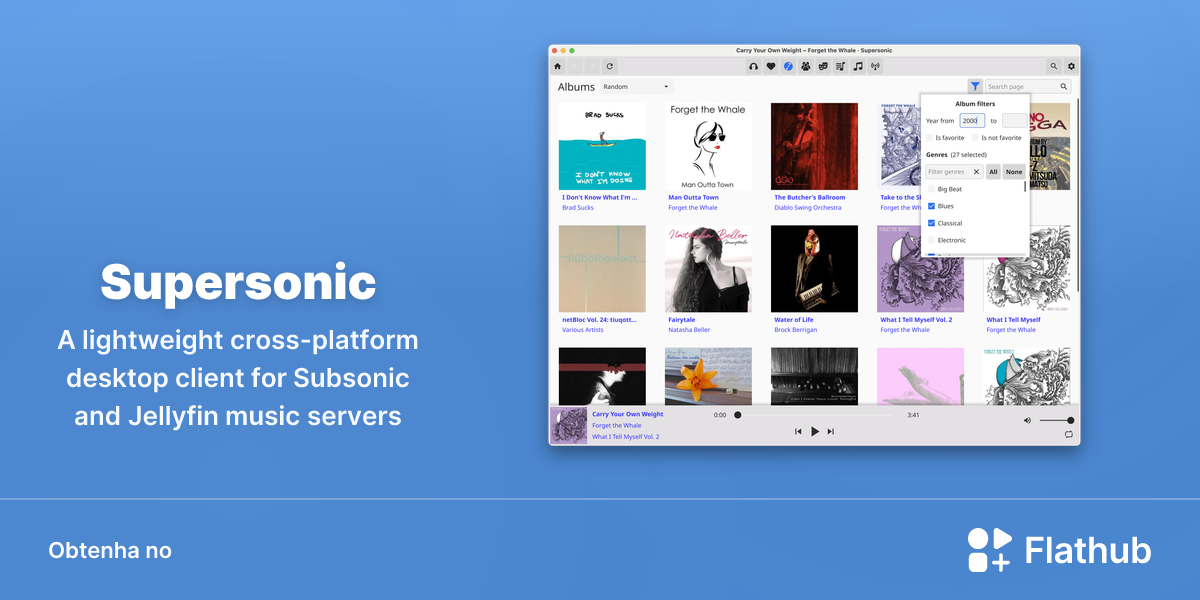Open orange lily flower album cover
The width and height of the screenshot is (1200, 600).
[708, 376]
